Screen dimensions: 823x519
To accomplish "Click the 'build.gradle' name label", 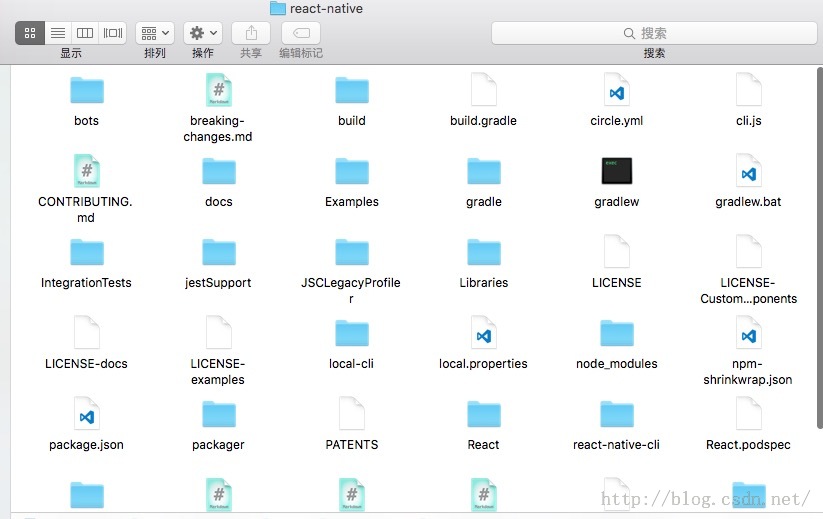I will click(483, 121).
